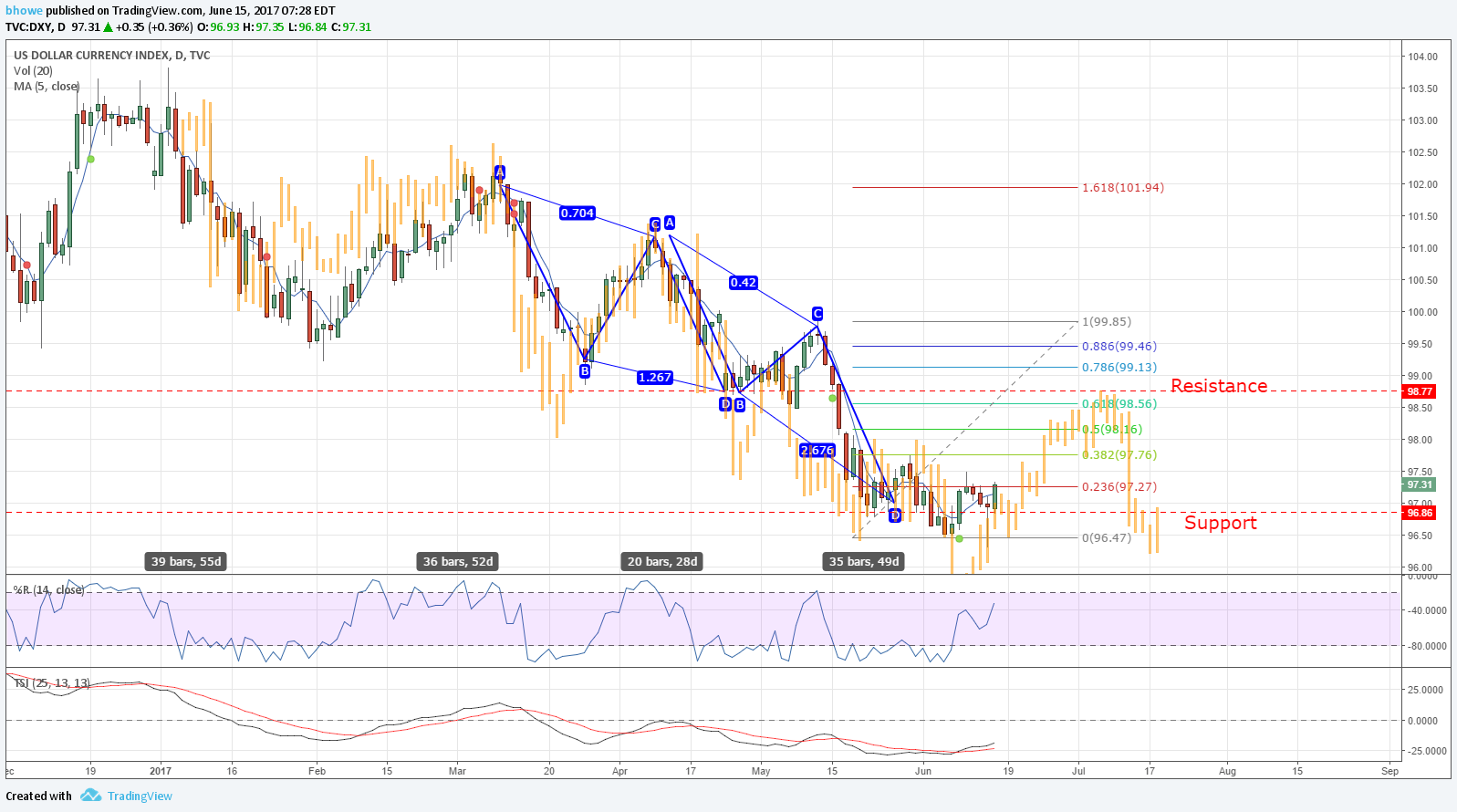The image size is (1457, 812).
Task: Click Jun on the time axis
Action: tap(923, 771)
